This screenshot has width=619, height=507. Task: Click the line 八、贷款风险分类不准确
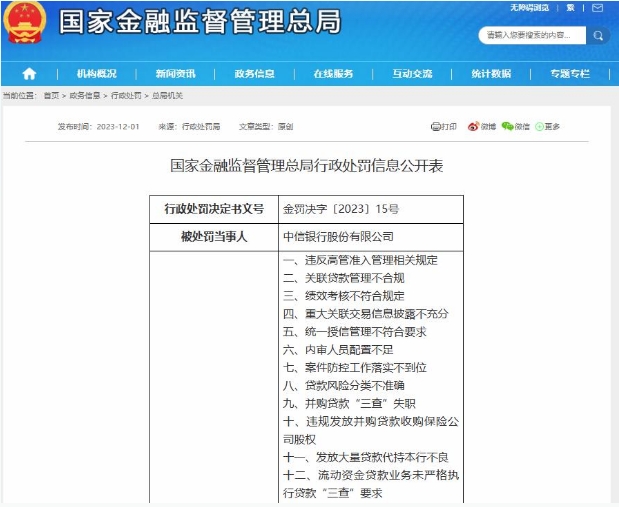point(344,385)
